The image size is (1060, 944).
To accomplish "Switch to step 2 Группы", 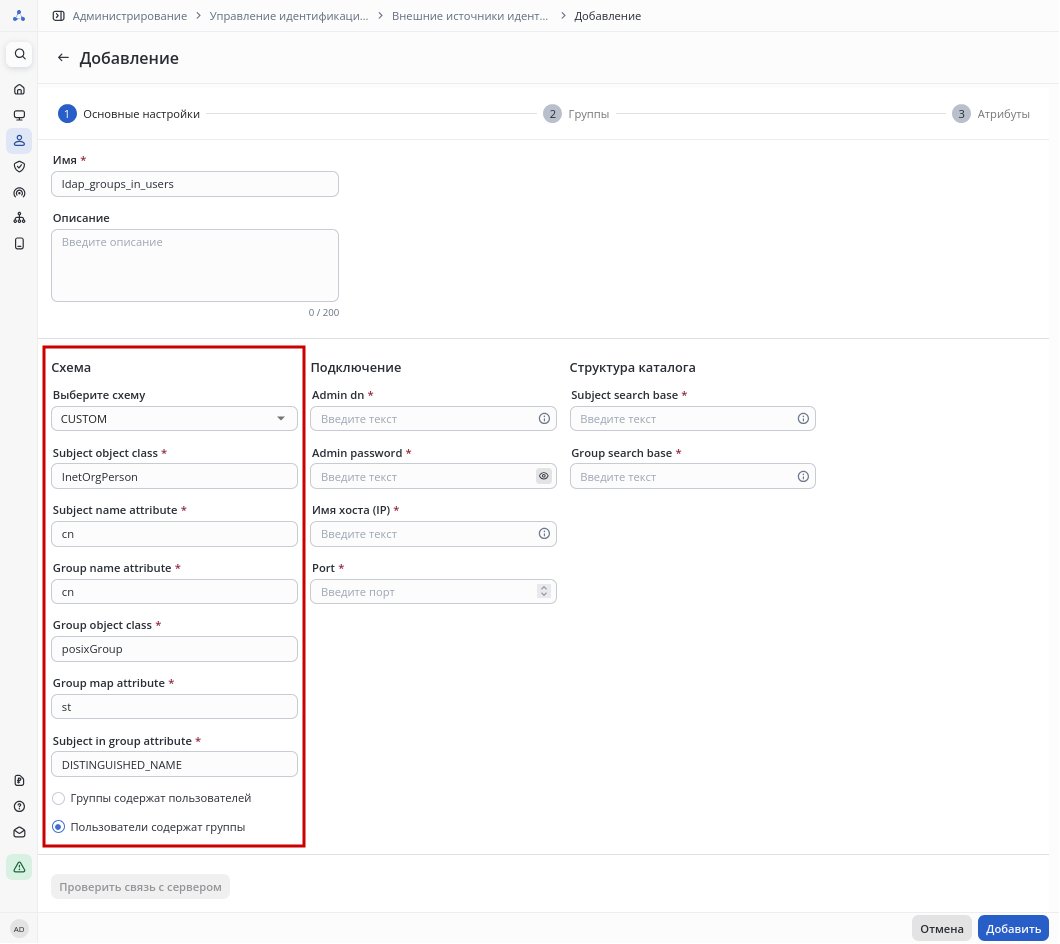I will [x=576, y=114].
